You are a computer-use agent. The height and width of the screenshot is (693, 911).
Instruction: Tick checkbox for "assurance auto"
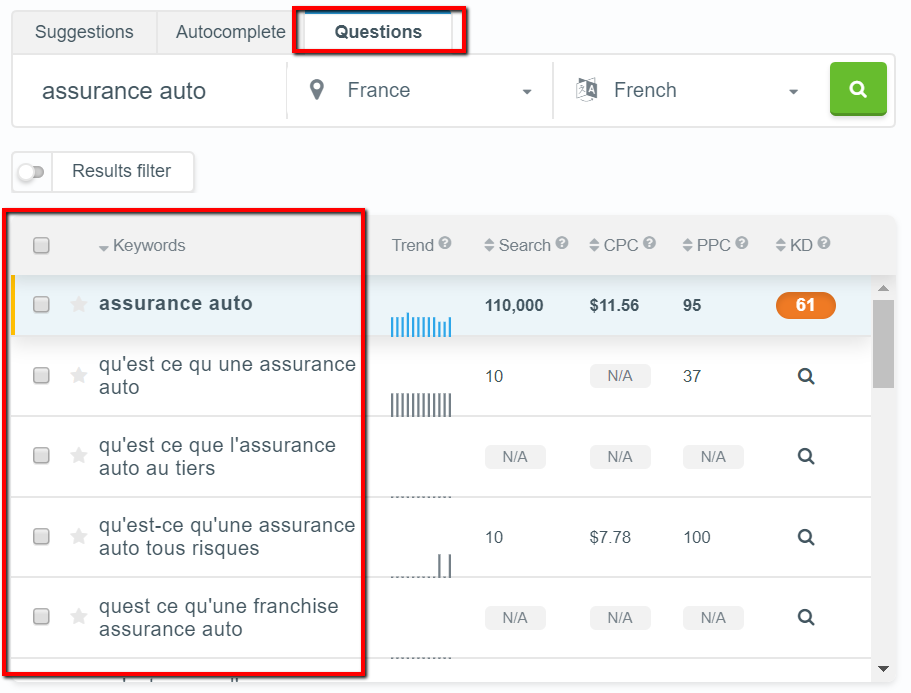click(x=41, y=304)
